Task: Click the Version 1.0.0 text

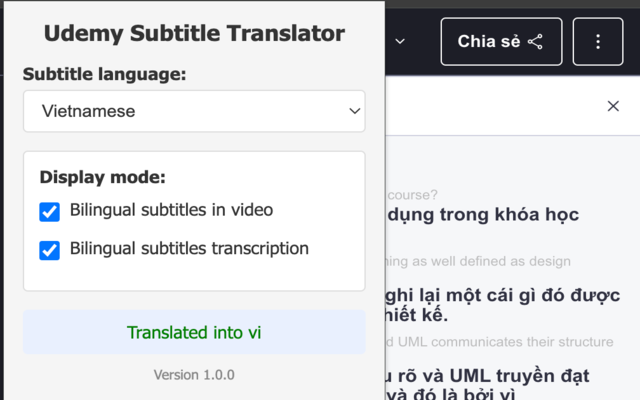Action: click(x=194, y=375)
